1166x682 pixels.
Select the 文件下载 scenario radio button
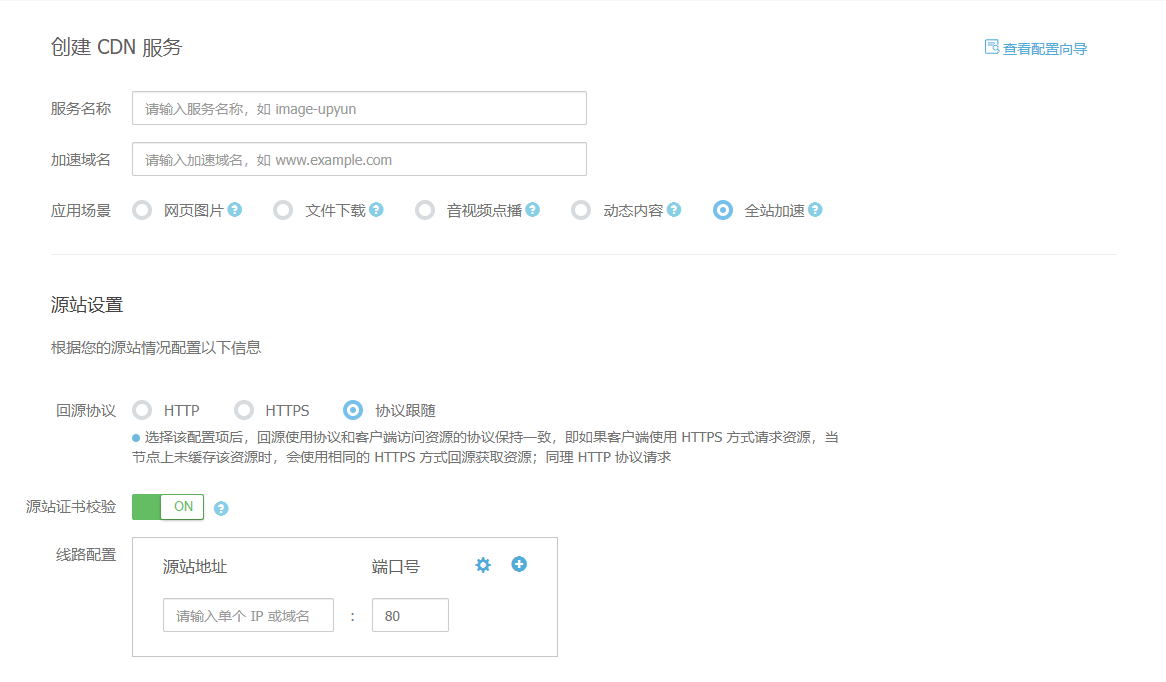point(284,210)
